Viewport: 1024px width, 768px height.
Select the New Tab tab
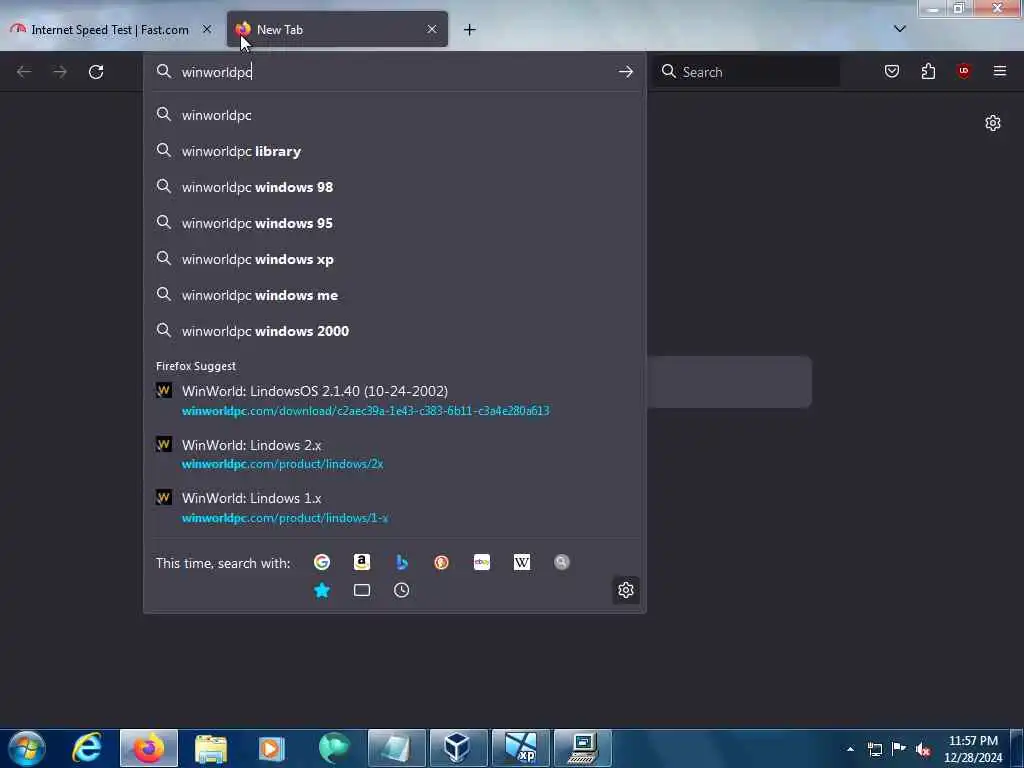click(337, 29)
